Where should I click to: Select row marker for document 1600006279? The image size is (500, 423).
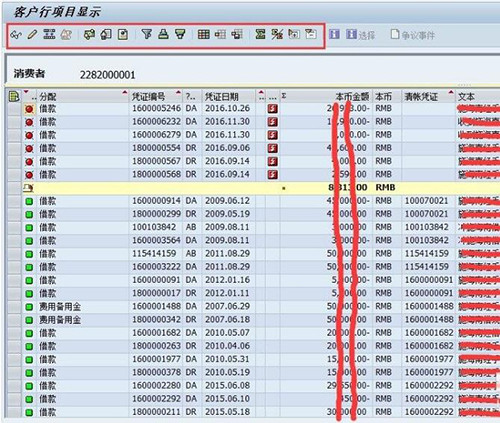[14, 135]
